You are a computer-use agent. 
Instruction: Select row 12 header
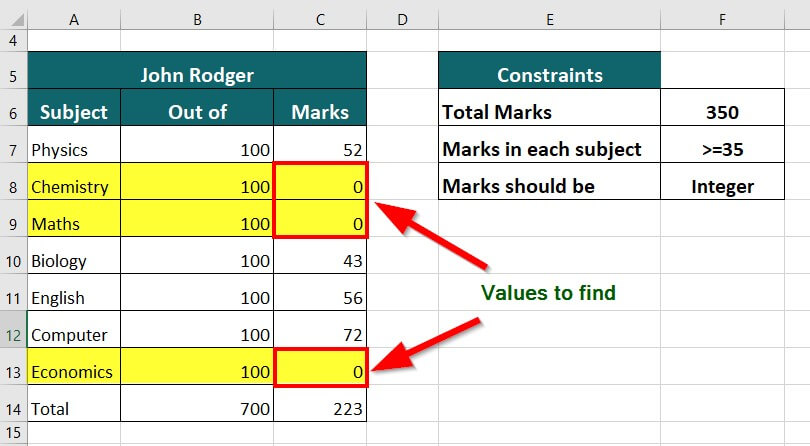point(13,329)
